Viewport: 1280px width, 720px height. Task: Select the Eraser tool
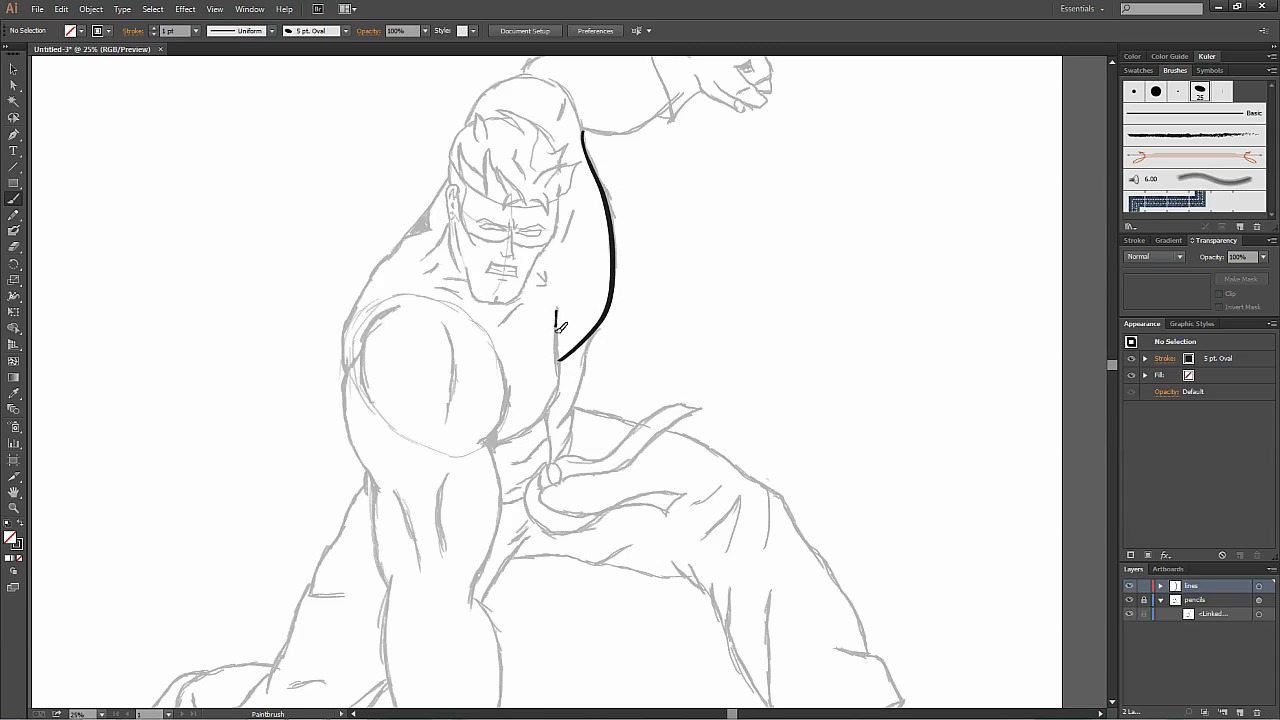pyautogui.click(x=13, y=247)
